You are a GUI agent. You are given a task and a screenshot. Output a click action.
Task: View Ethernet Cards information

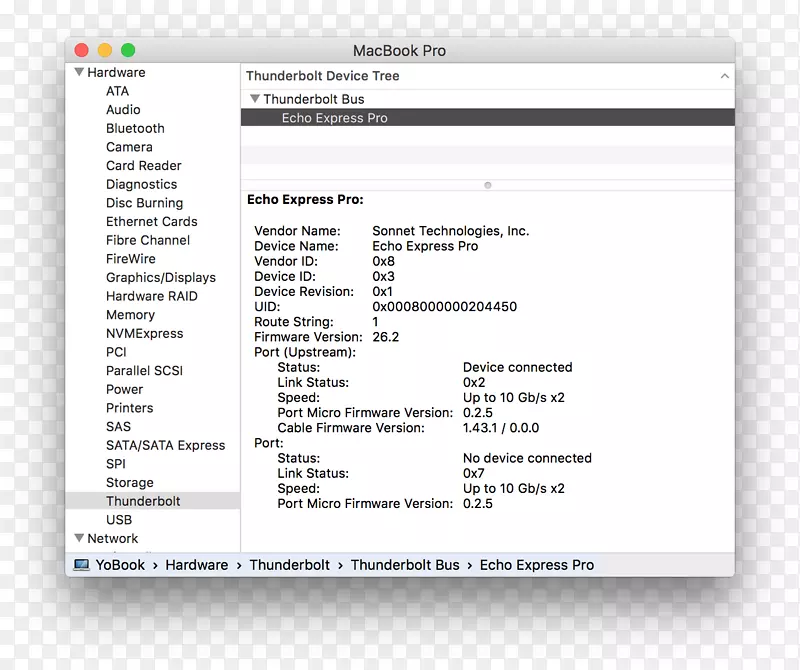coord(151,221)
